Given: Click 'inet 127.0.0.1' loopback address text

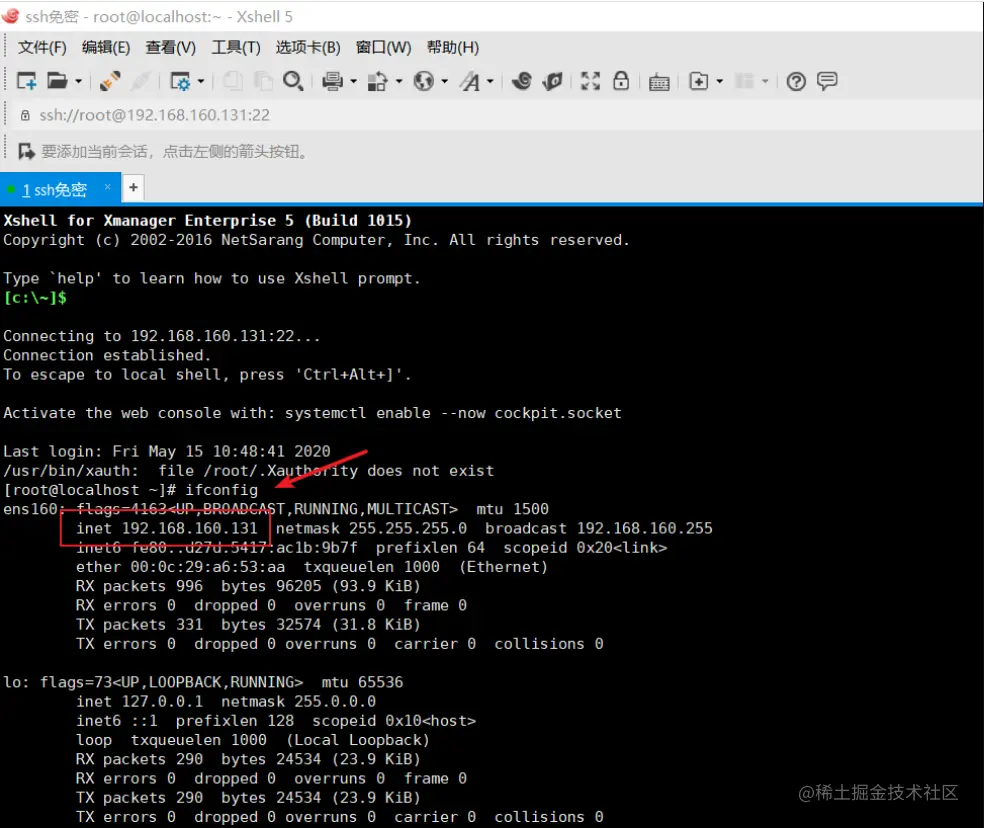Looking at the screenshot, I should [139, 701].
